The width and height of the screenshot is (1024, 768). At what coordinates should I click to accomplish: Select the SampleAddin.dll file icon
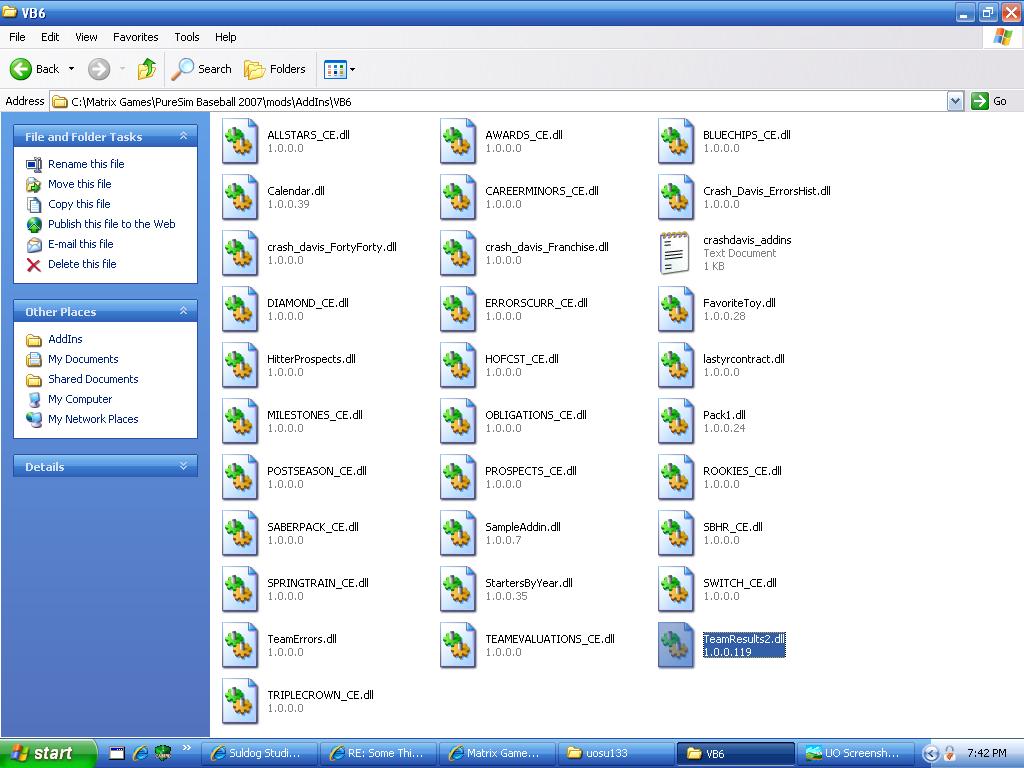pyautogui.click(x=458, y=534)
